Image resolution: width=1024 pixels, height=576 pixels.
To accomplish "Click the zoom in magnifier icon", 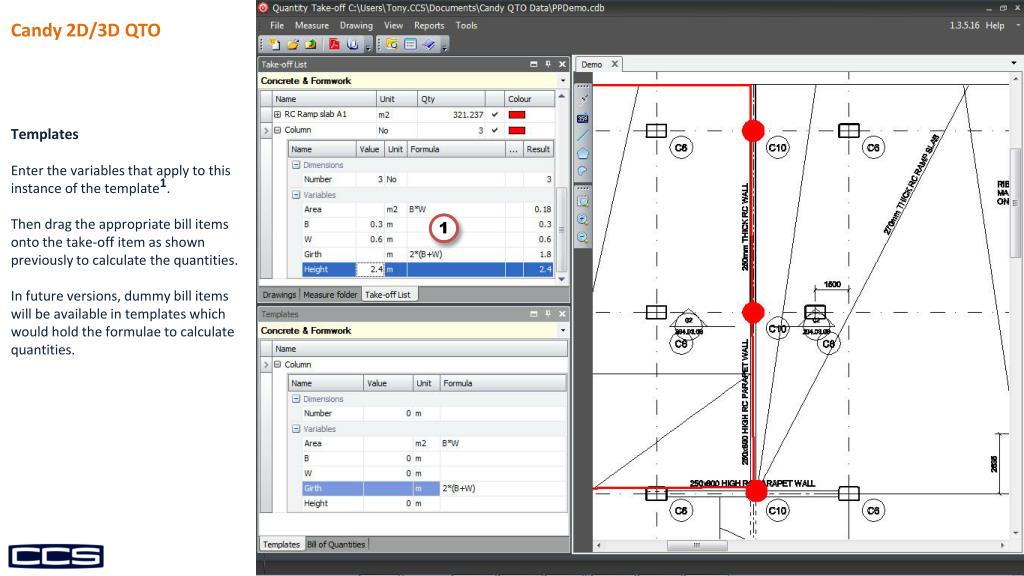I will [583, 220].
